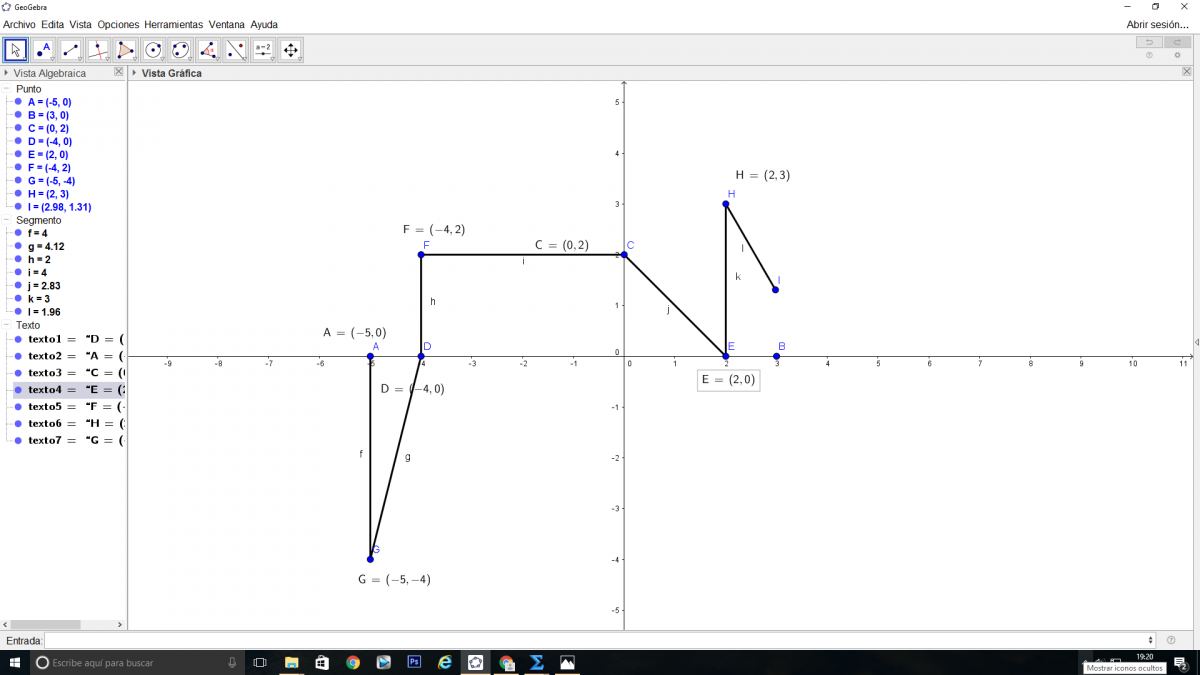Choose the Segment line tool

(x=71, y=49)
